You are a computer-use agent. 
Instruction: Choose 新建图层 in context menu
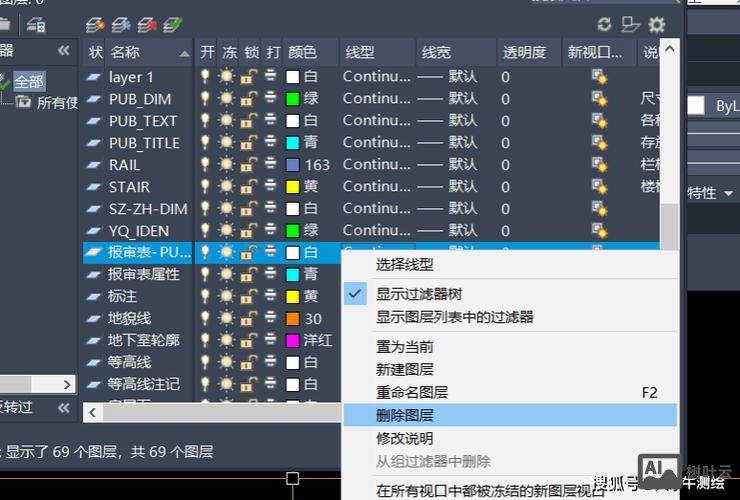[404, 369]
